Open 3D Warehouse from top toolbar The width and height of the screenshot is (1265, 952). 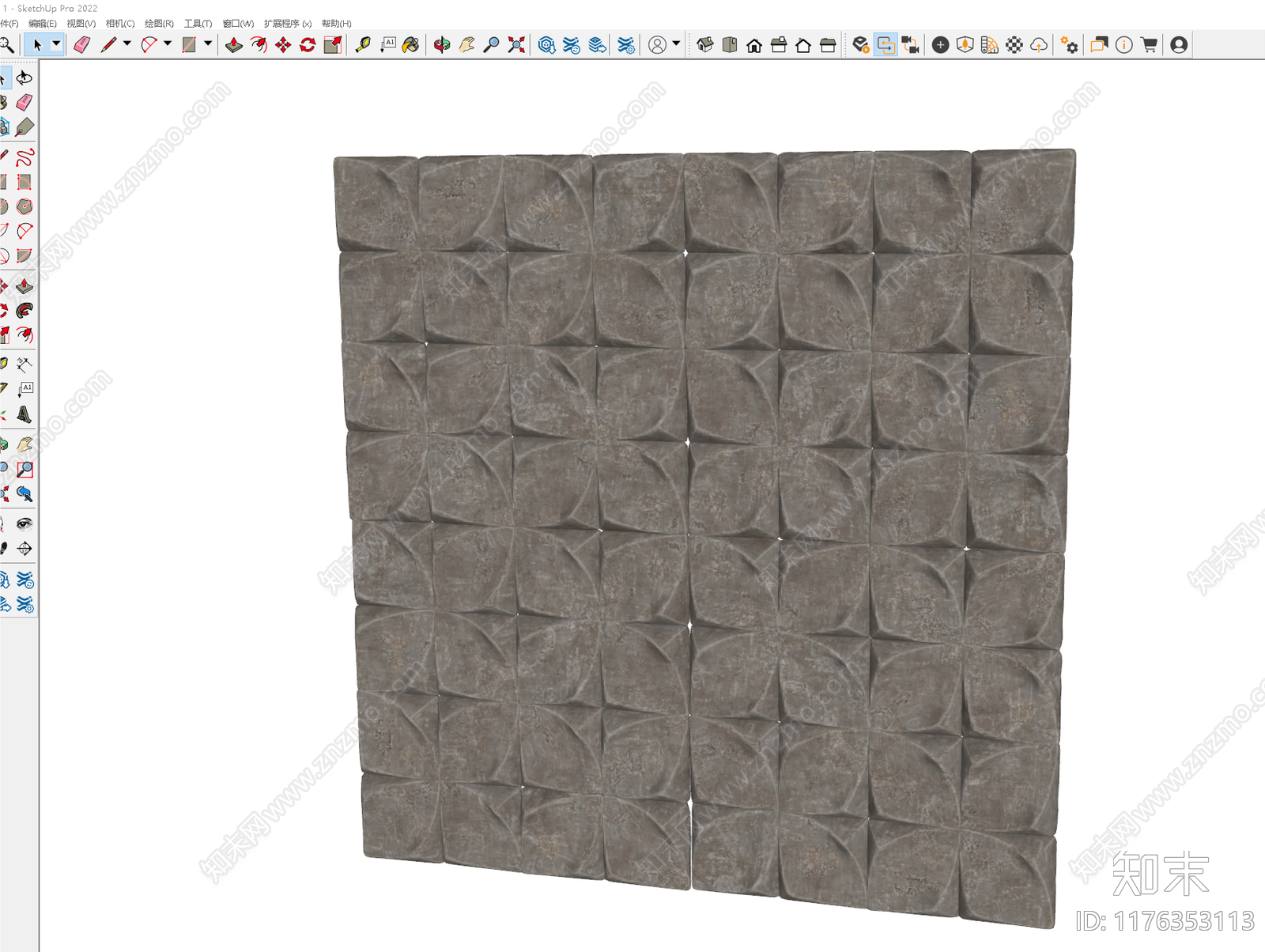tap(546, 45)
